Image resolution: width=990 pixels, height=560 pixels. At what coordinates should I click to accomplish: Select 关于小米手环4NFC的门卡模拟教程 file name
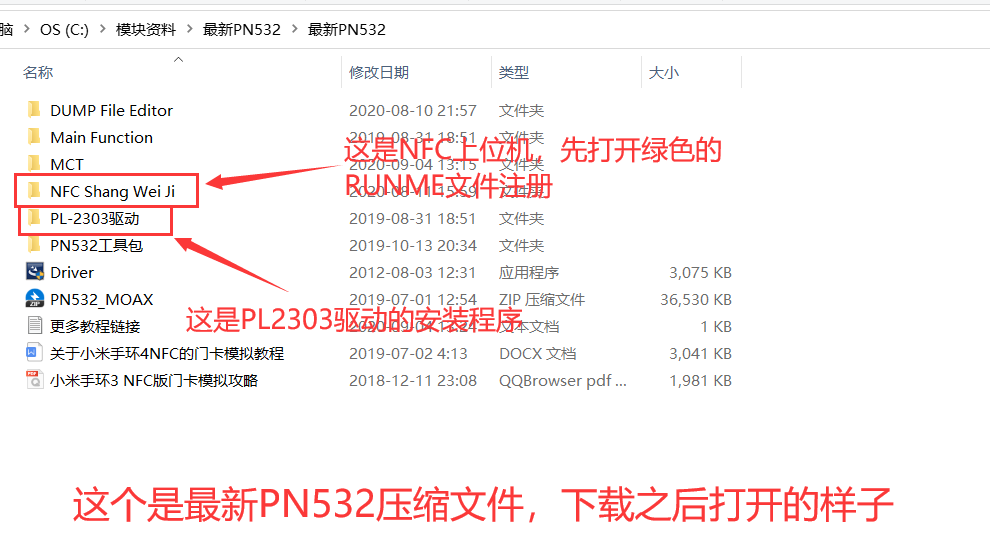167,354
